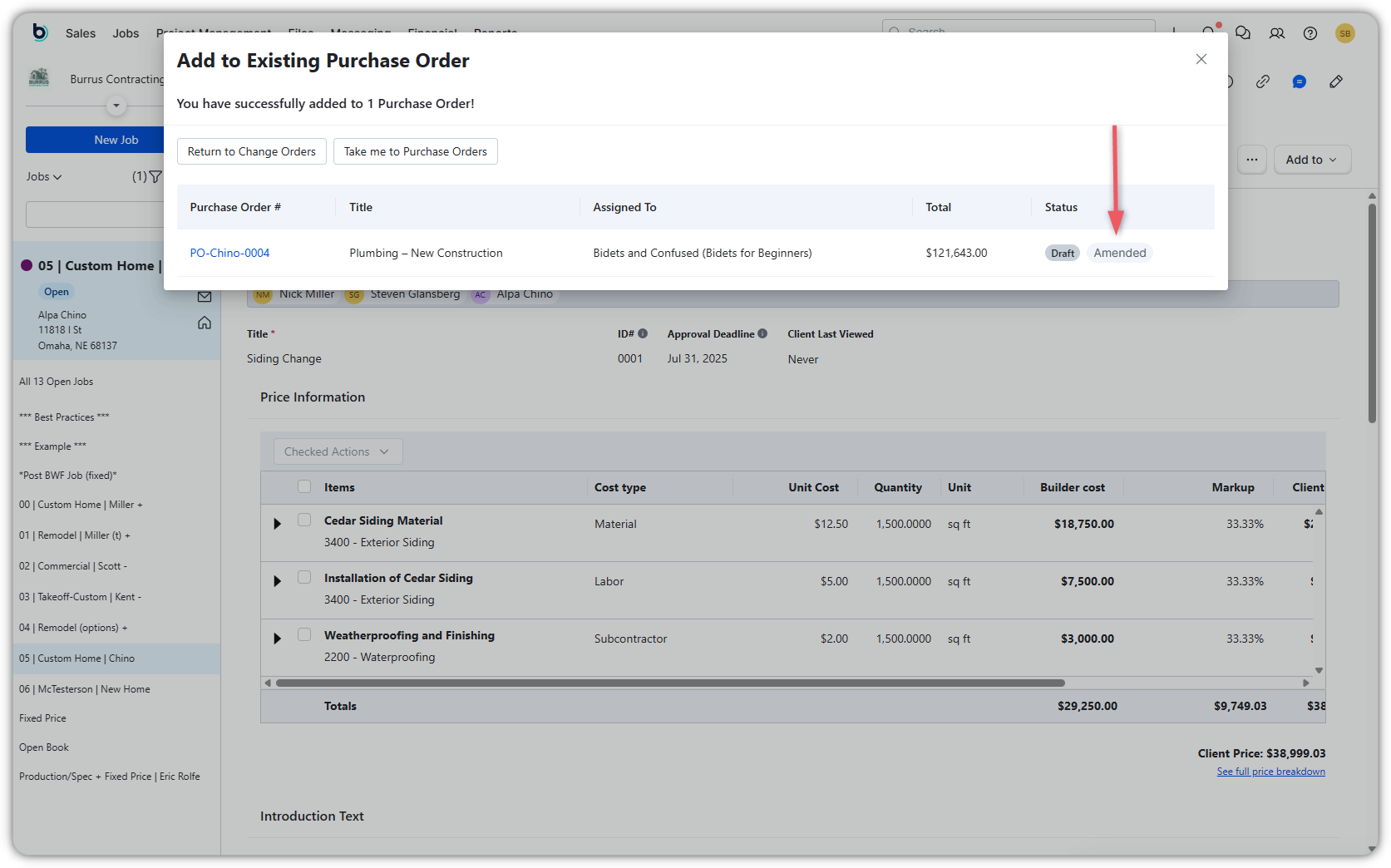Click the Buildertrend logo icon
Screen dimensions: 1391x868
click(x=40, y=32)
